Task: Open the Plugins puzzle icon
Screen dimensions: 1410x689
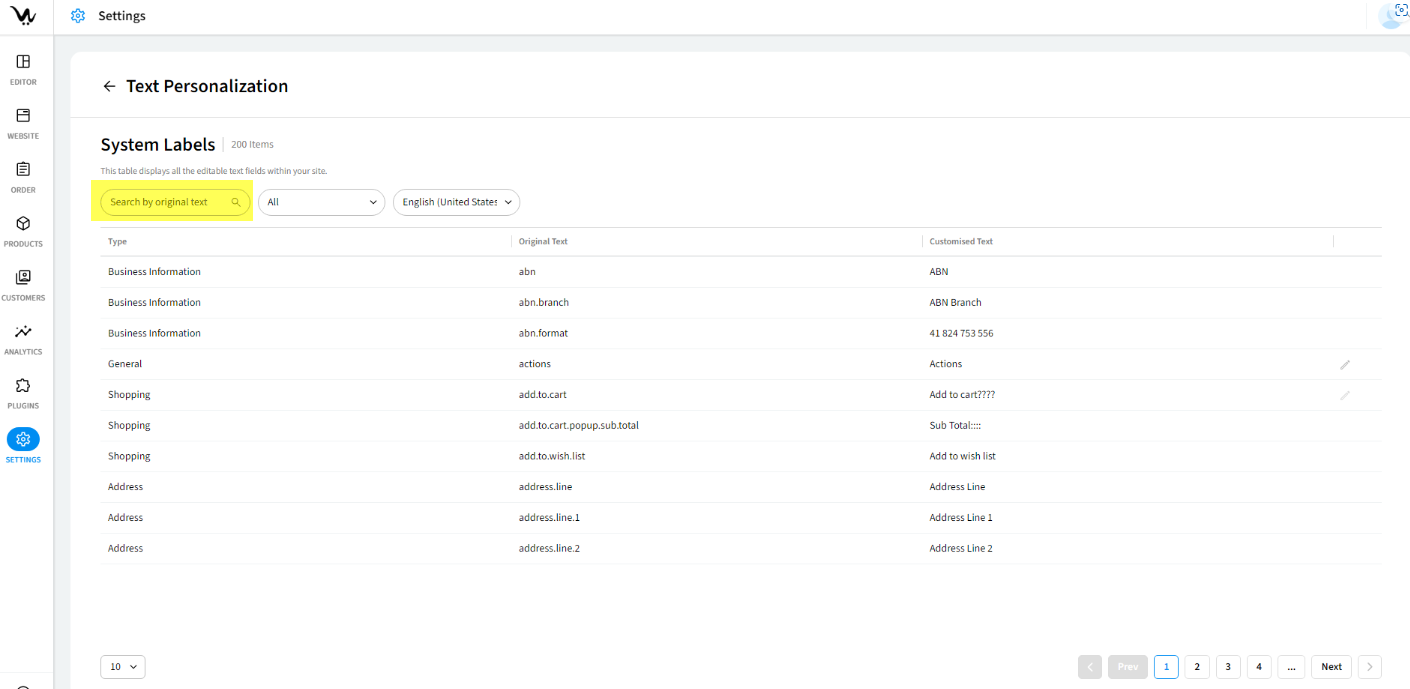Action: (x=23, y=386)
